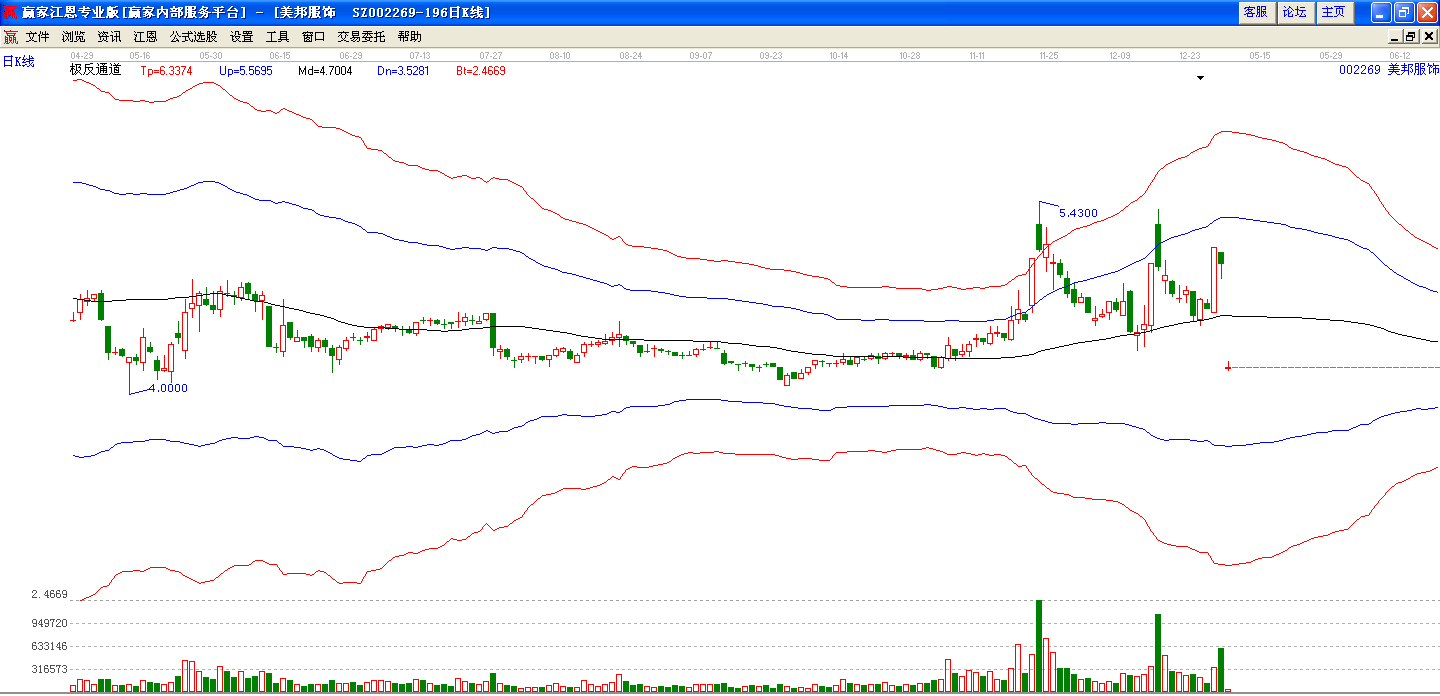
Task: Restore the inner chart window
Action: pos(1410,37)
